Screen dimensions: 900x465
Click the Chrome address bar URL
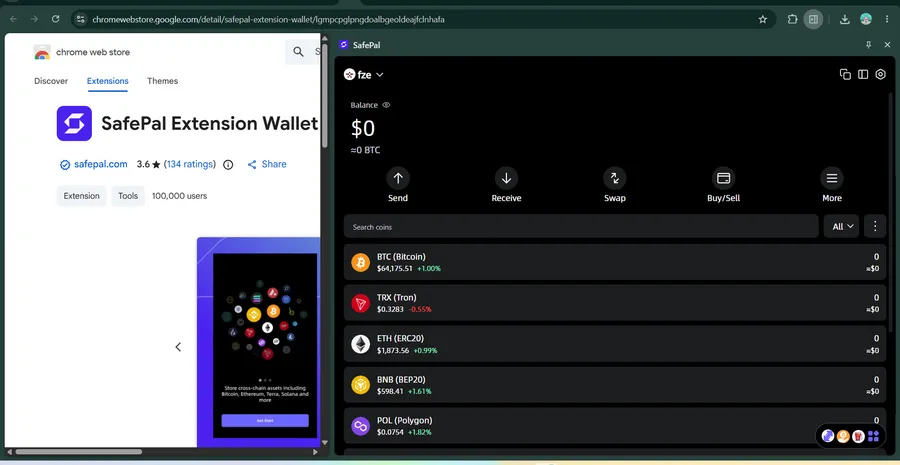[268, 20]
